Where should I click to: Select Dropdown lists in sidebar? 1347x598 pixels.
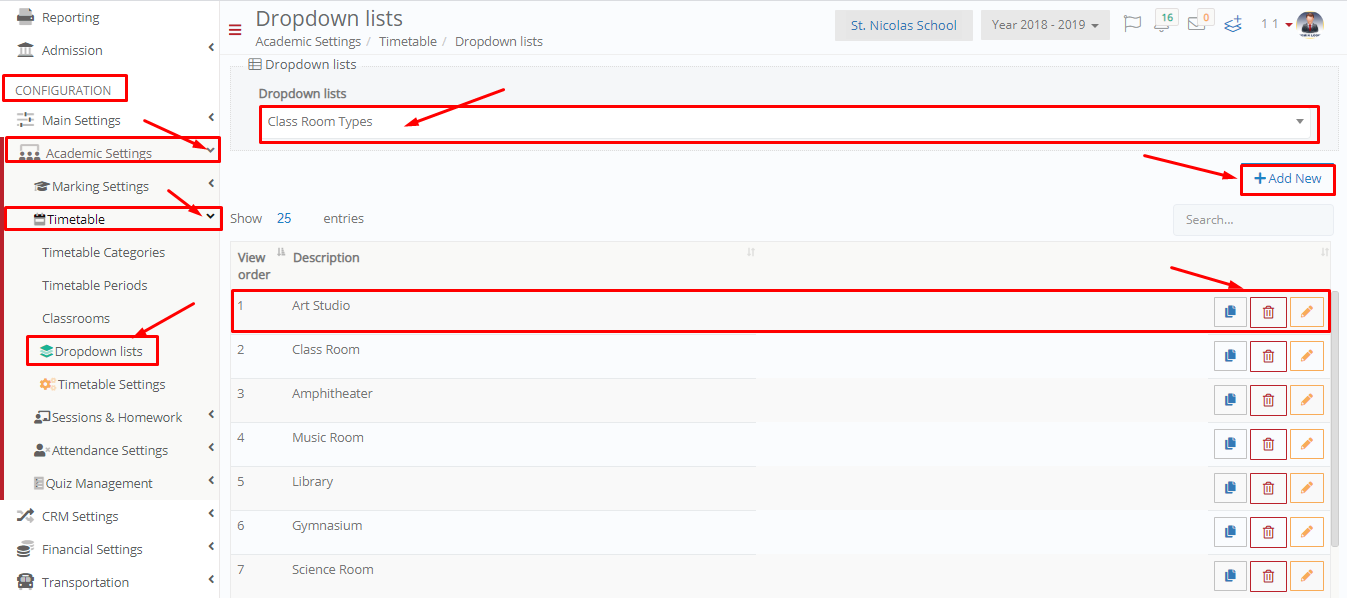pos(92,351)
